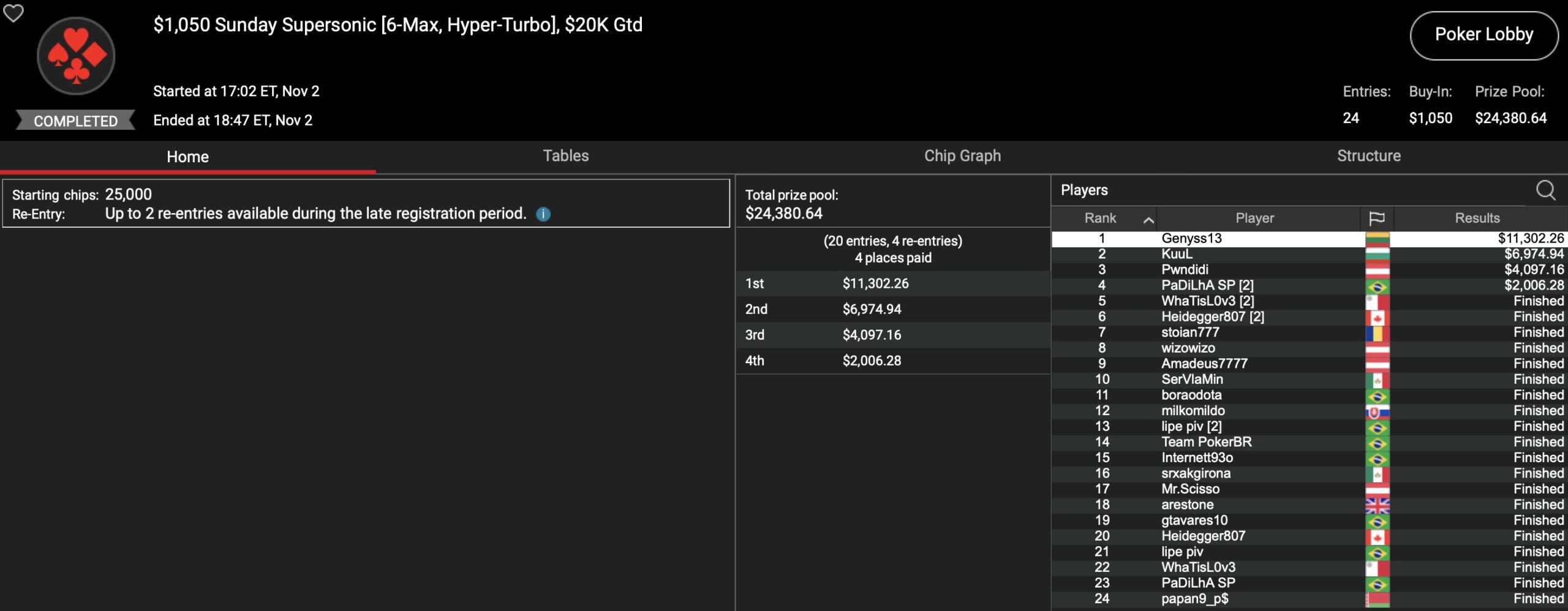Click the Canadian flag beside Heidegger807 [2]
1568x611 pixels.
[1377, 317]
